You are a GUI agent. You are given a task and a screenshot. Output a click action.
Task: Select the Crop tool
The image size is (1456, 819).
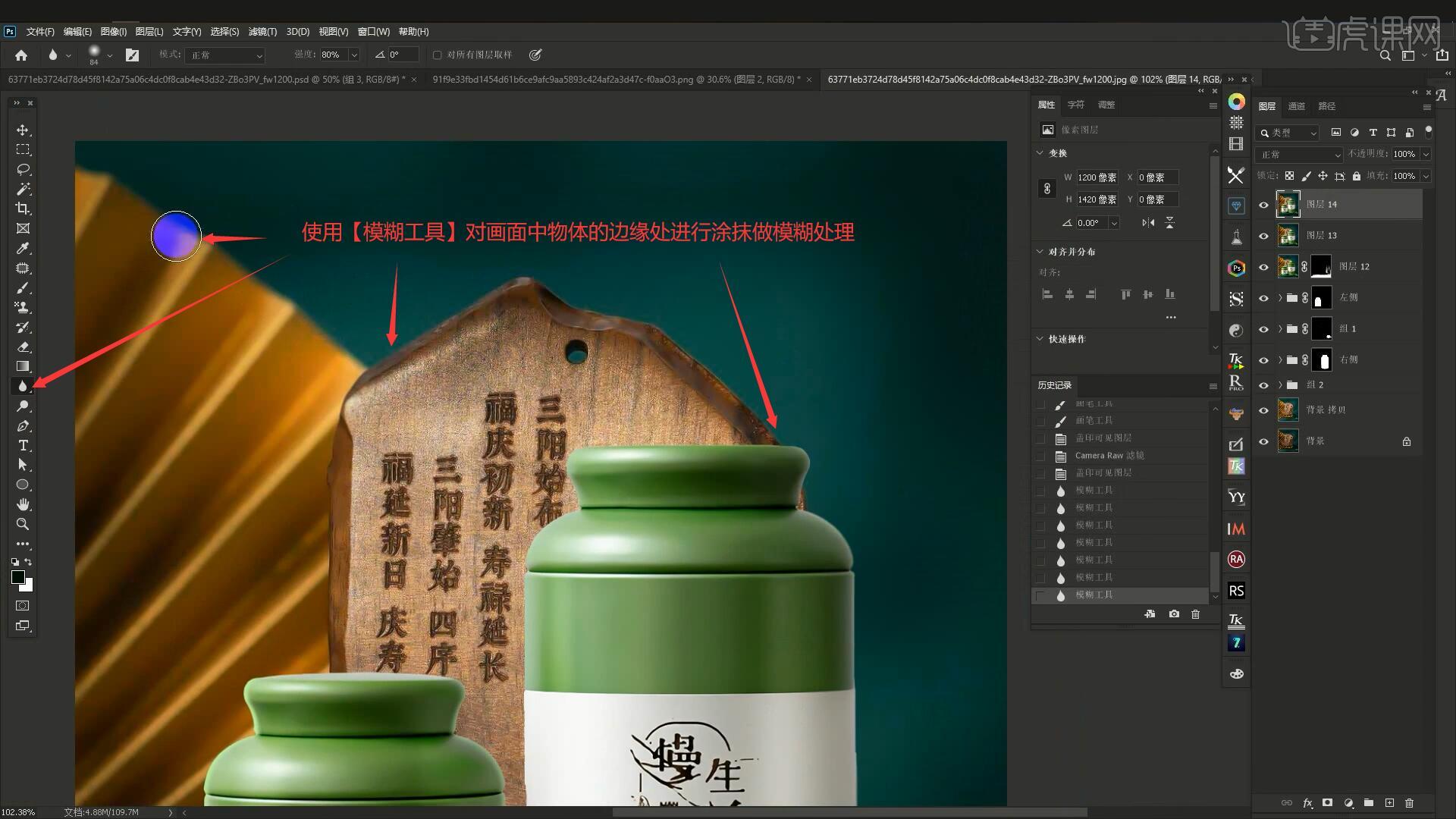23,209
